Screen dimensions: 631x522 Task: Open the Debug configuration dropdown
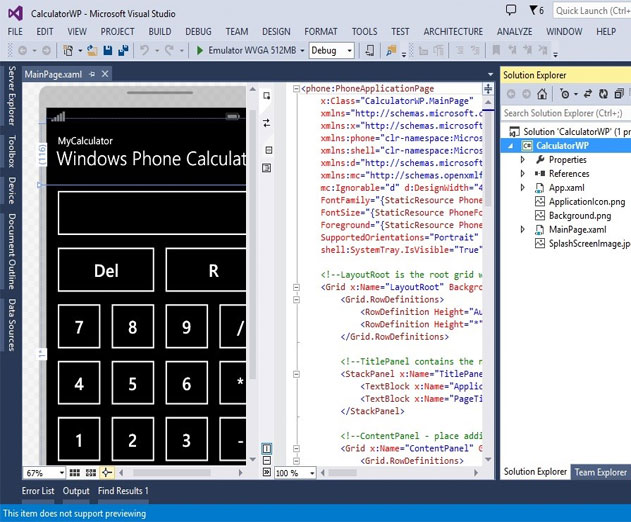tap(332, 51)
